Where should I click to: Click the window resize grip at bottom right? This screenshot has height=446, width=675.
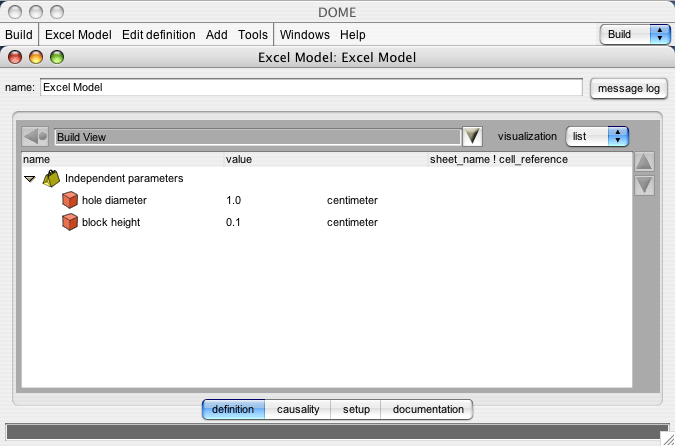click(x=668, y=439)
